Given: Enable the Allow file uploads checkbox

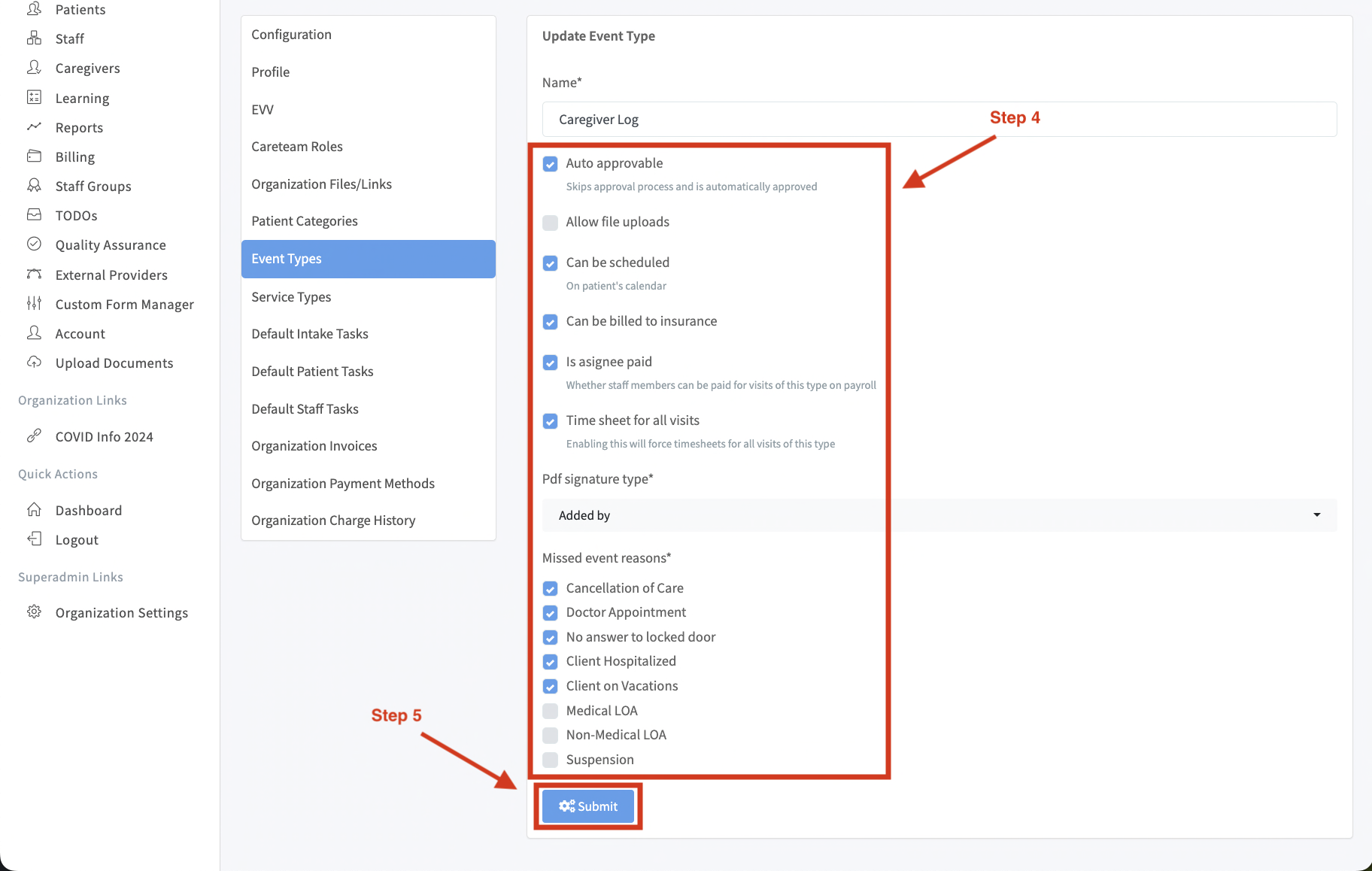Looking at the screenshot, I should coord(551,223).
